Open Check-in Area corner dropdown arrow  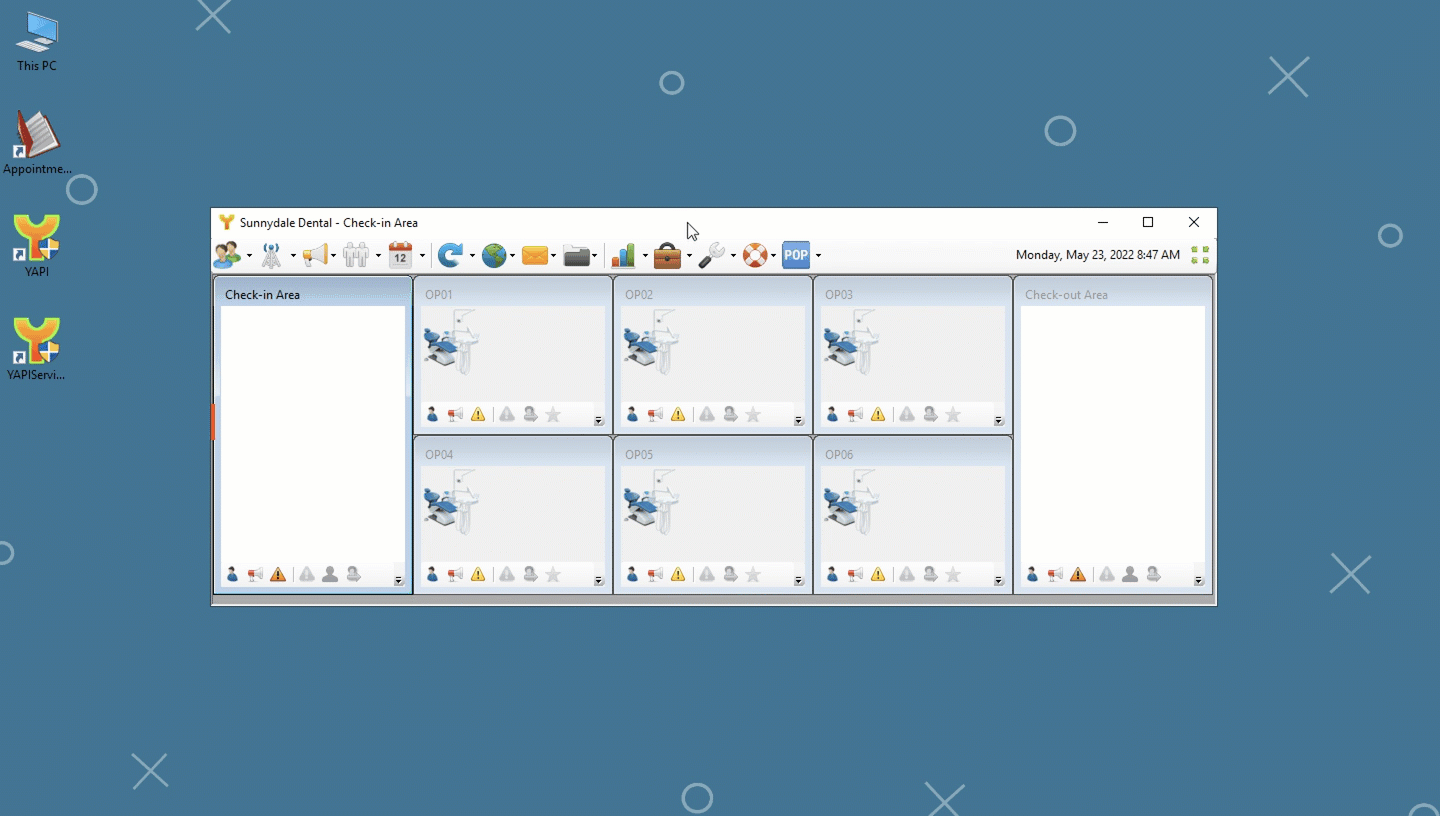399,581
